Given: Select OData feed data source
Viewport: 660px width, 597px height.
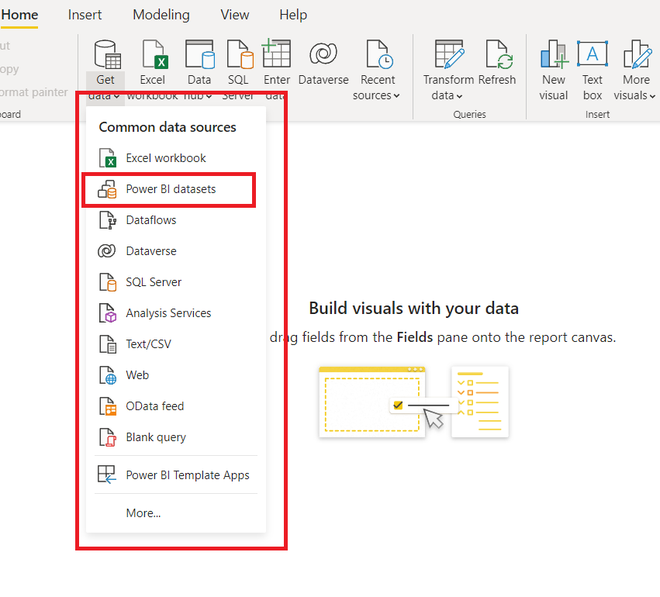Looking at the screenshot, I should click(176, 406).
